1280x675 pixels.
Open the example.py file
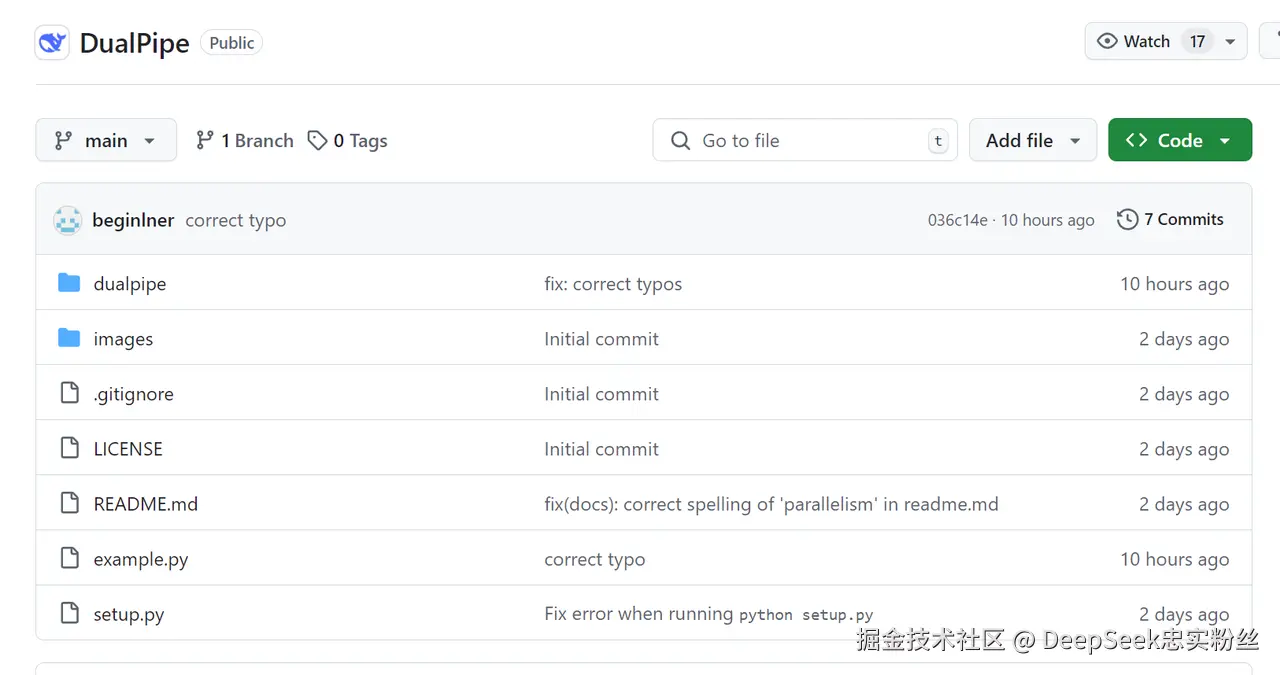[141, 559]
